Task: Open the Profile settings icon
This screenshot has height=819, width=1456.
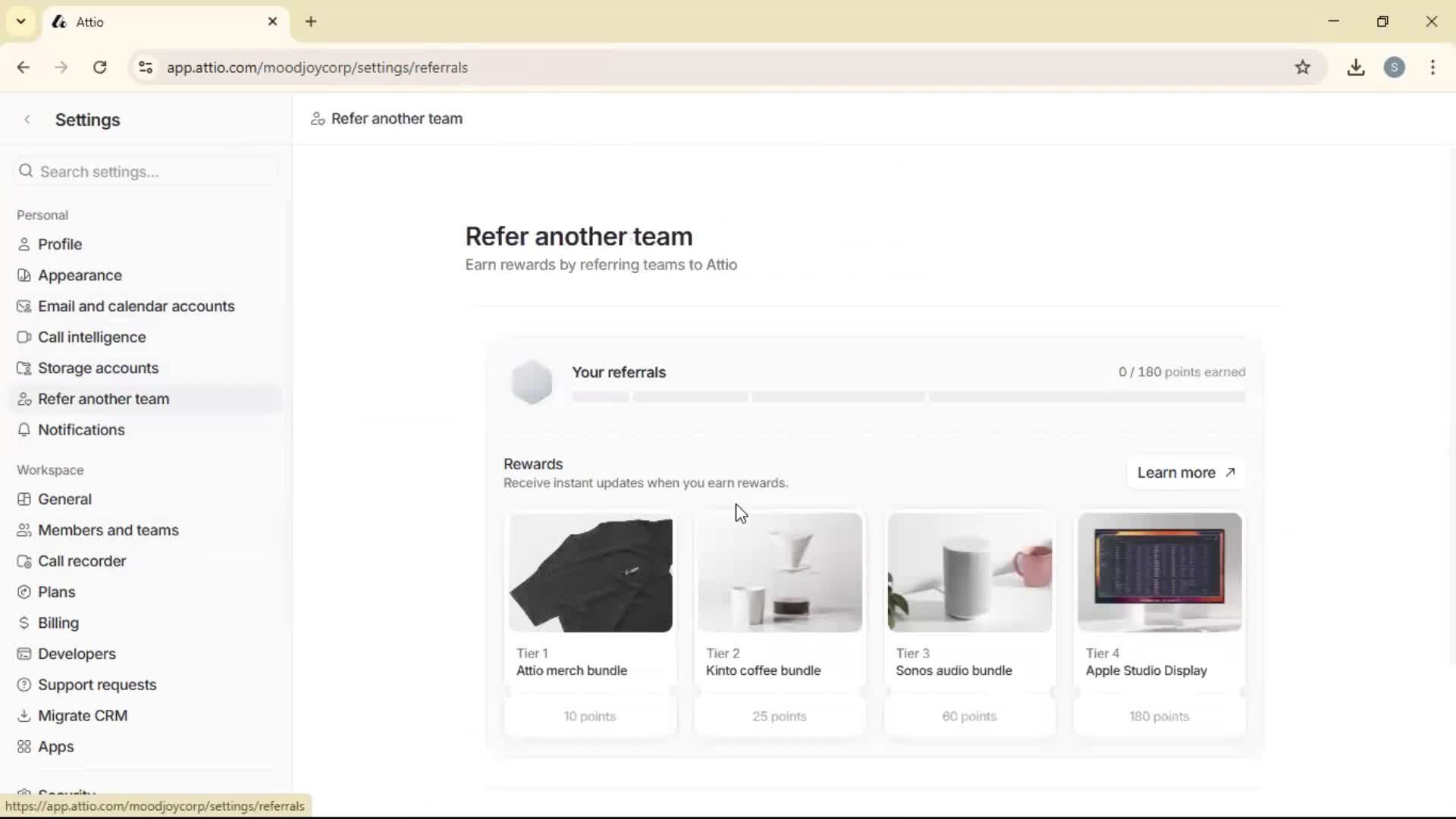Action: point(25,243)
